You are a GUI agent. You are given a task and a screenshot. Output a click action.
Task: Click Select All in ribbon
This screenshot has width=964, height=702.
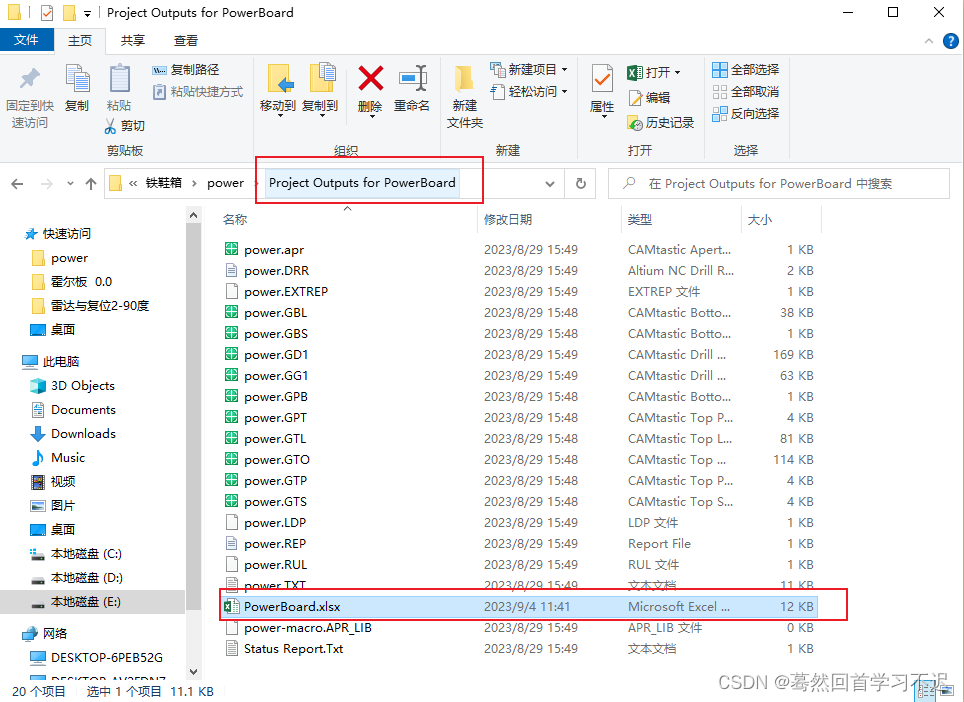tap(746, 70)
